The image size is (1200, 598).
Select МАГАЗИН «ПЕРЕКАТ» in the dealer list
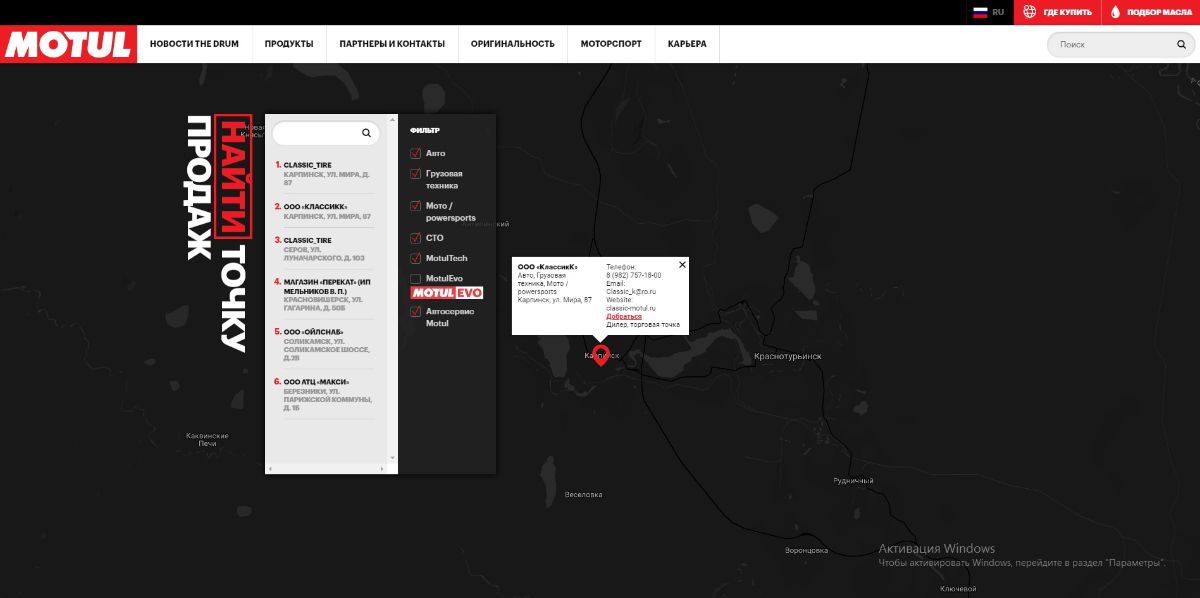tap(323, 293)
